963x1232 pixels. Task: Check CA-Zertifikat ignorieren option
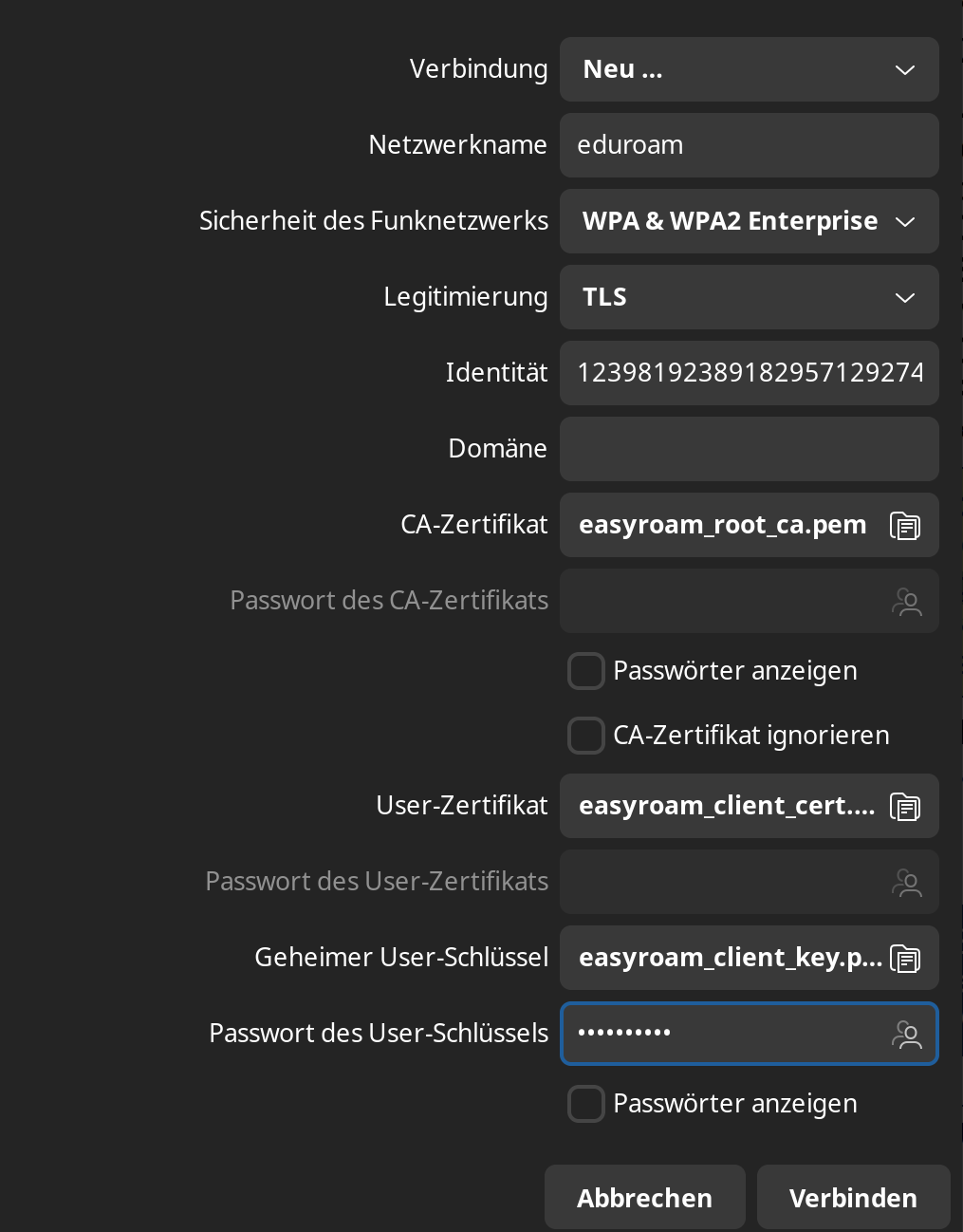[586, 736]
